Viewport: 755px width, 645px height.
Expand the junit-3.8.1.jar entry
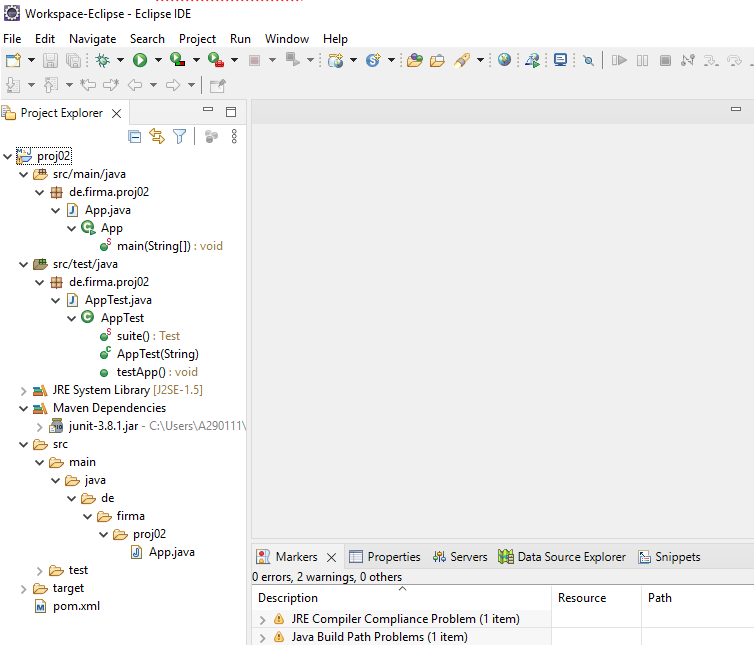[40, 426]
